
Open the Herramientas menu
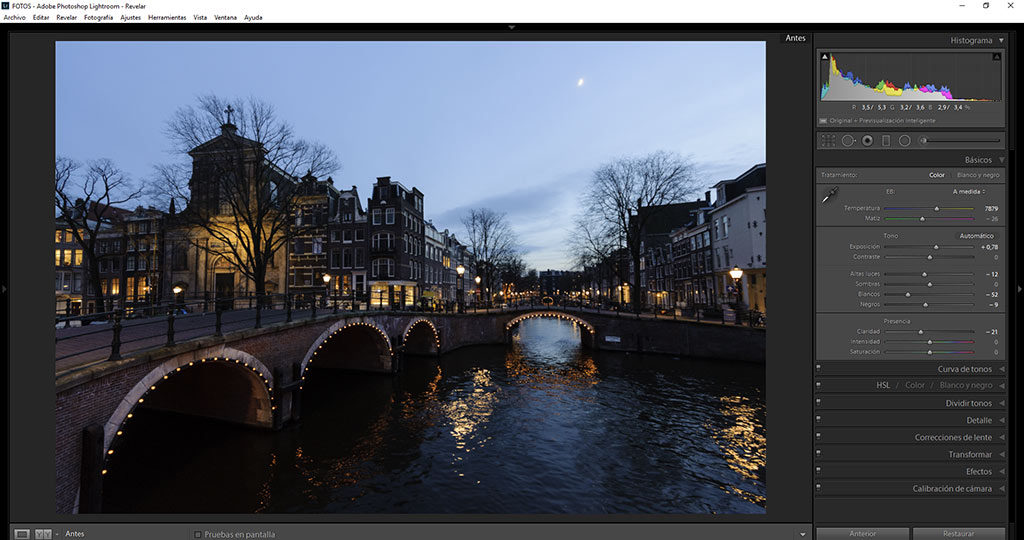pyautogui.click(x=166, y=17)
